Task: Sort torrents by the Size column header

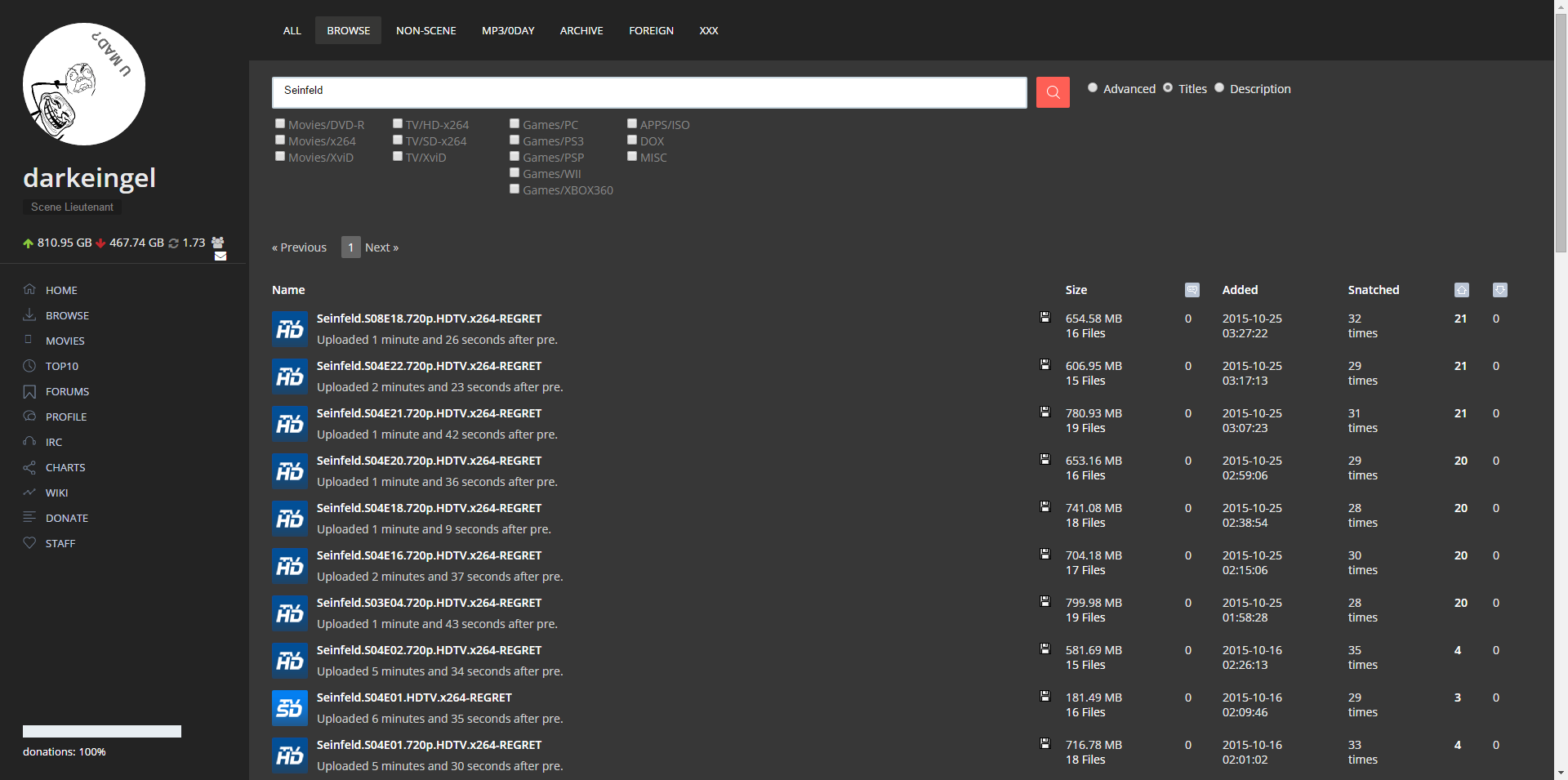Action: (x=1076, y=290)
